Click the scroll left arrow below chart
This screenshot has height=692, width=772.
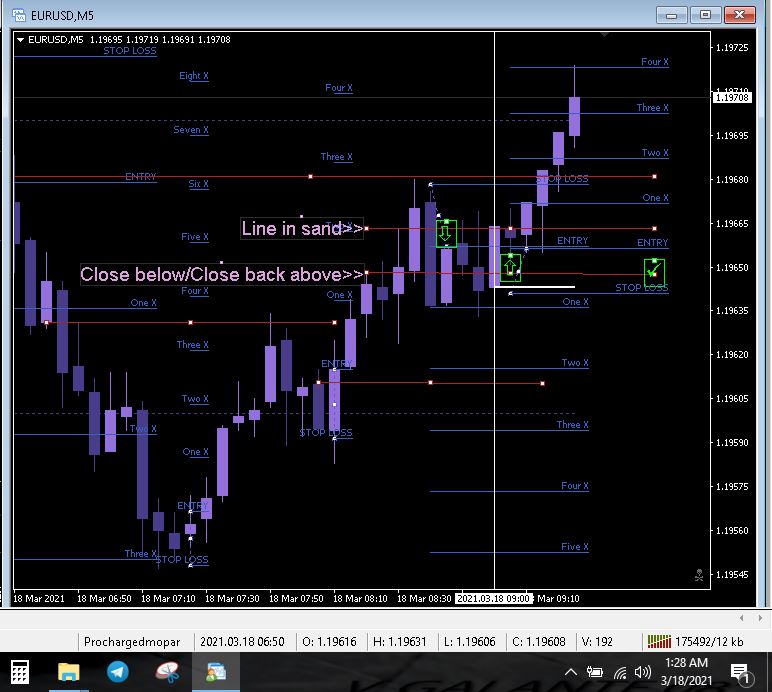(741, 618)
